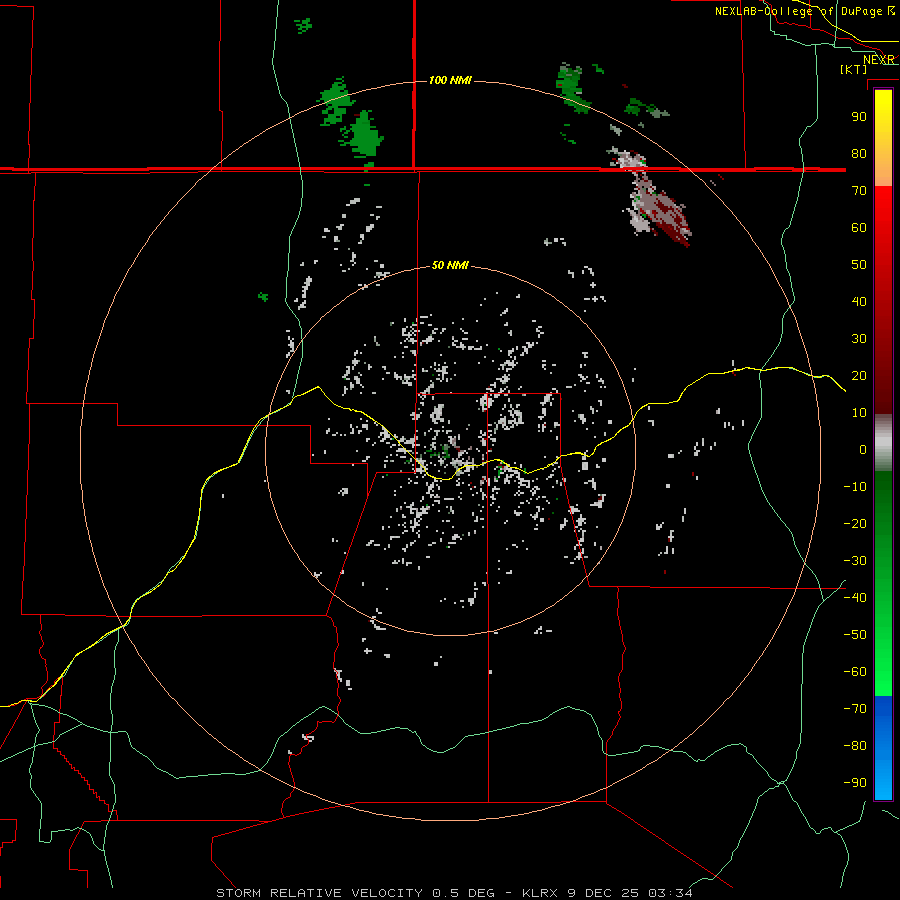The image size is (900, 900).
Task: Click the 90 value on the velocity scale
Action: point(859,117)
